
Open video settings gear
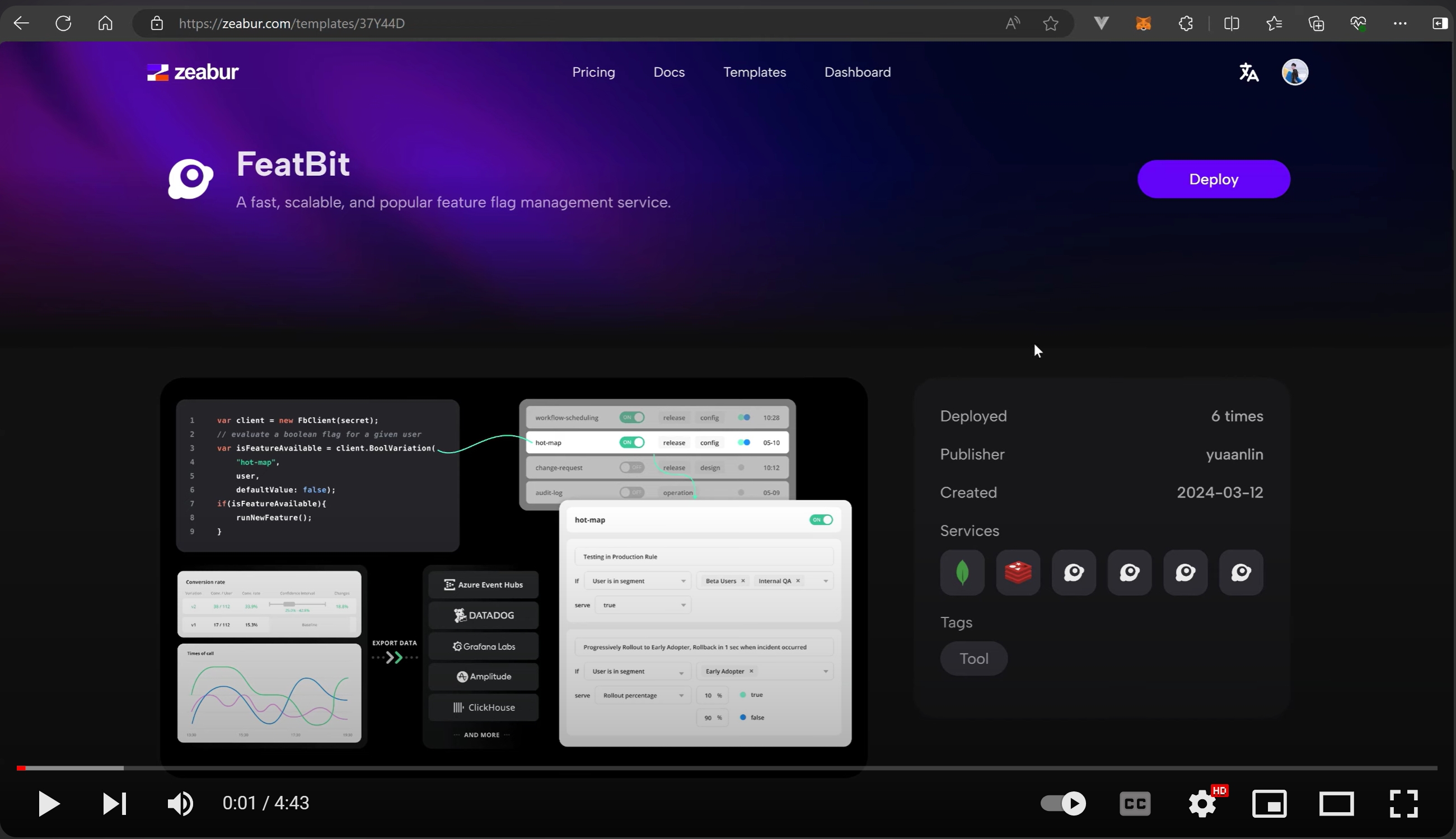[x=1202, y=803]
